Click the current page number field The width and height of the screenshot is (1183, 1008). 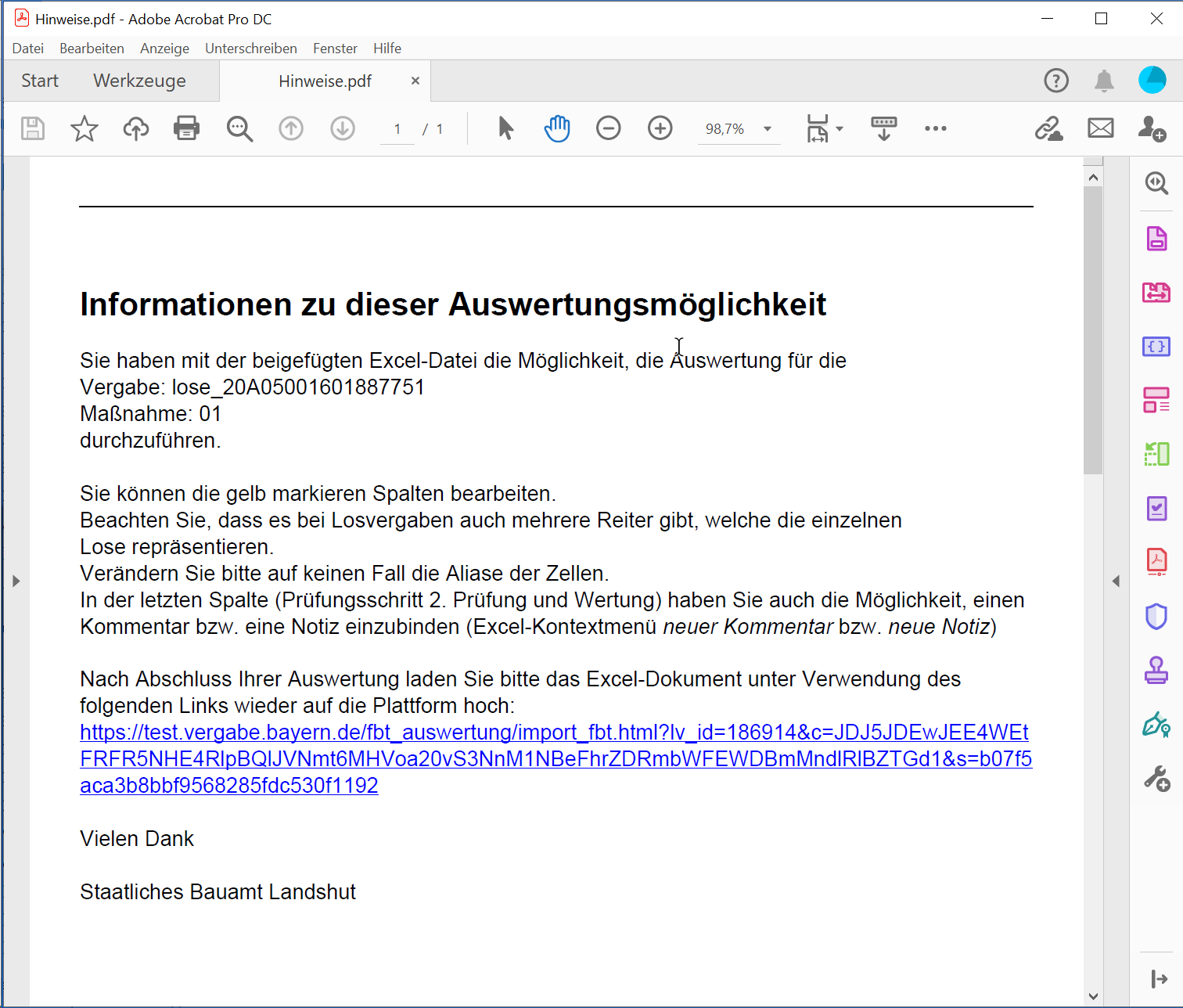(x=397, y=129)
